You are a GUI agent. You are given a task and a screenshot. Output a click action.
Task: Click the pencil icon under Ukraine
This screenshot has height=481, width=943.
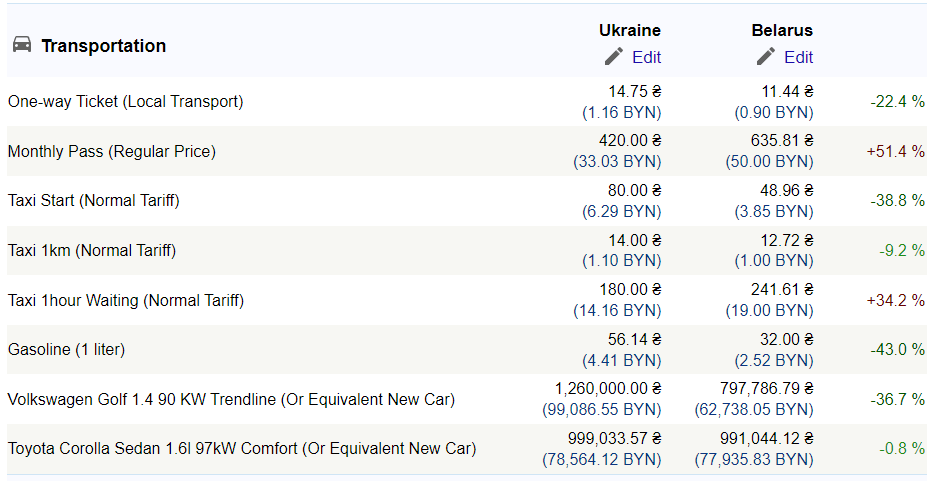(613, 57)
